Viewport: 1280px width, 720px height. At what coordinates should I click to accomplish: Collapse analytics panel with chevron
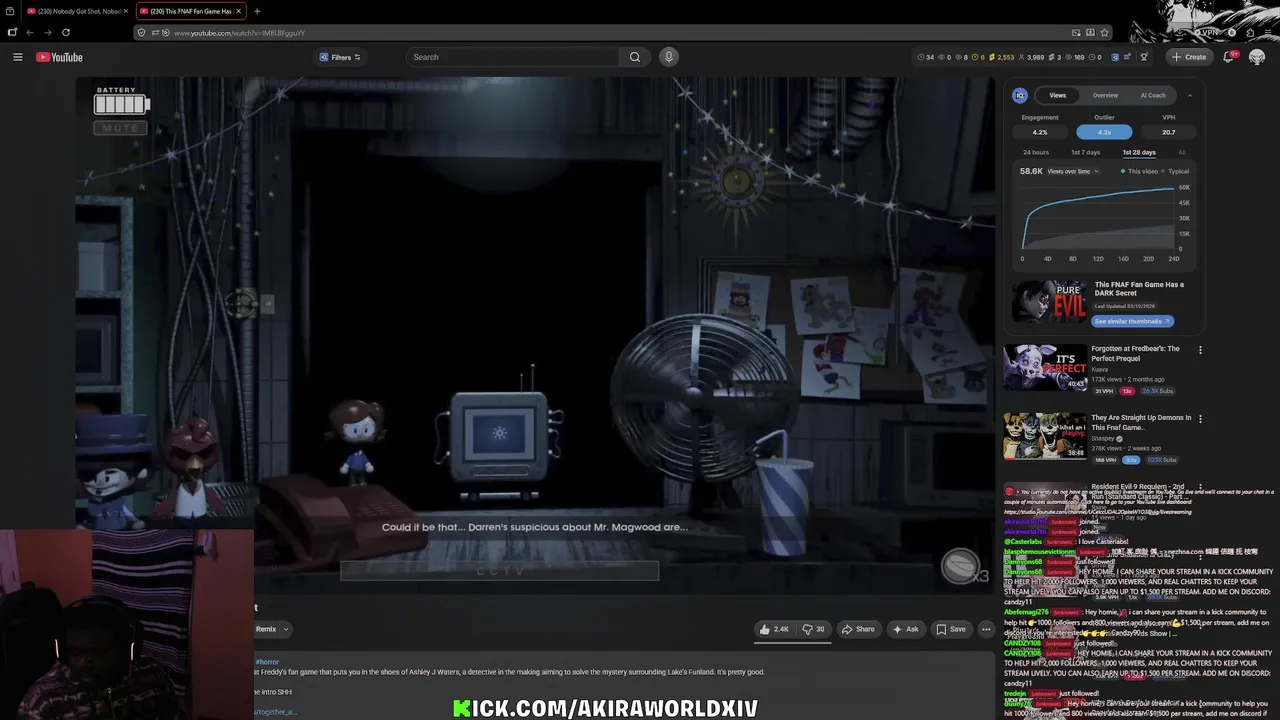1189,95
